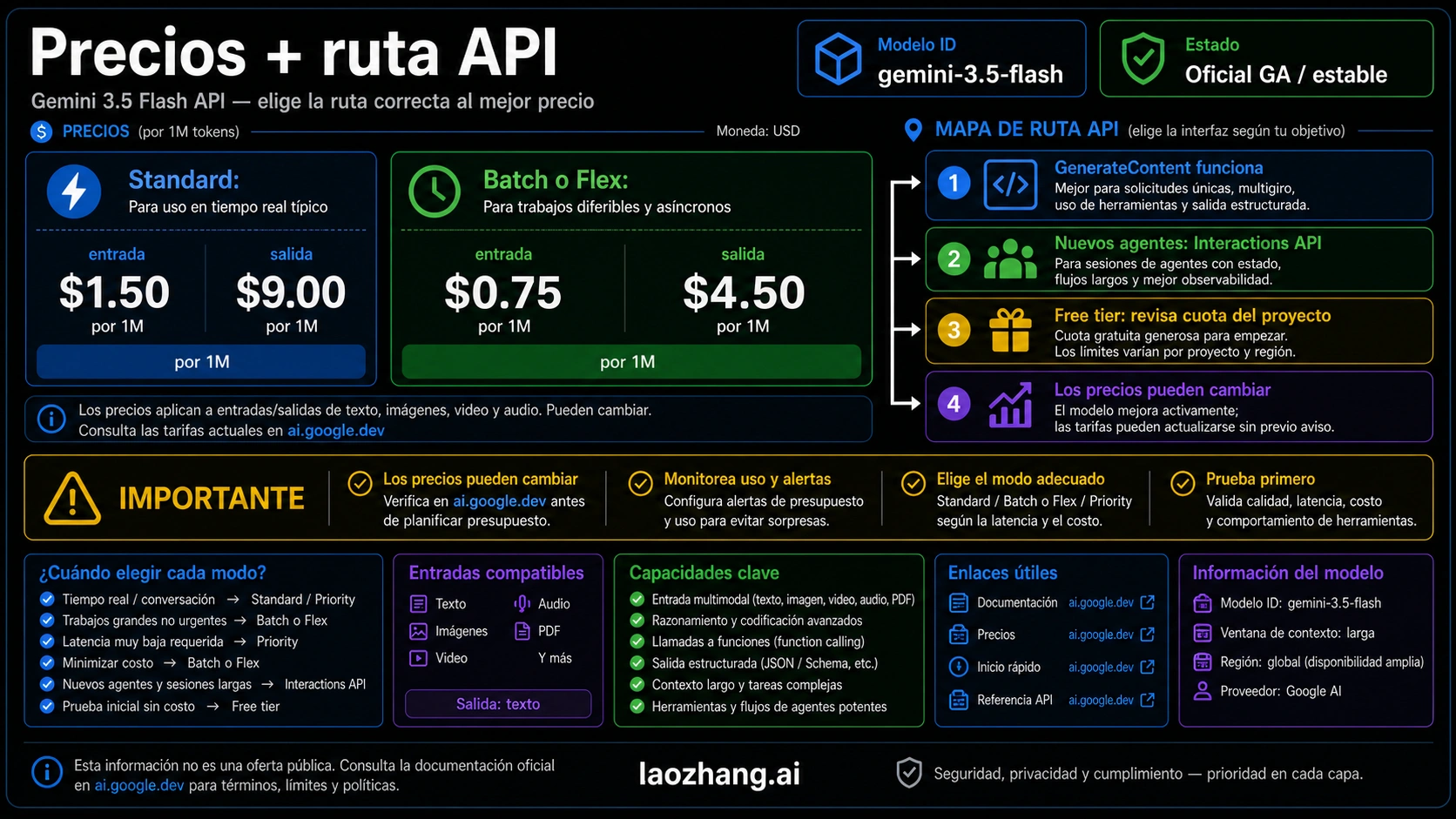Screen dimensions: 1456x819
Task: Click the people group Interactions API icon
Action: pos(1010,258)
